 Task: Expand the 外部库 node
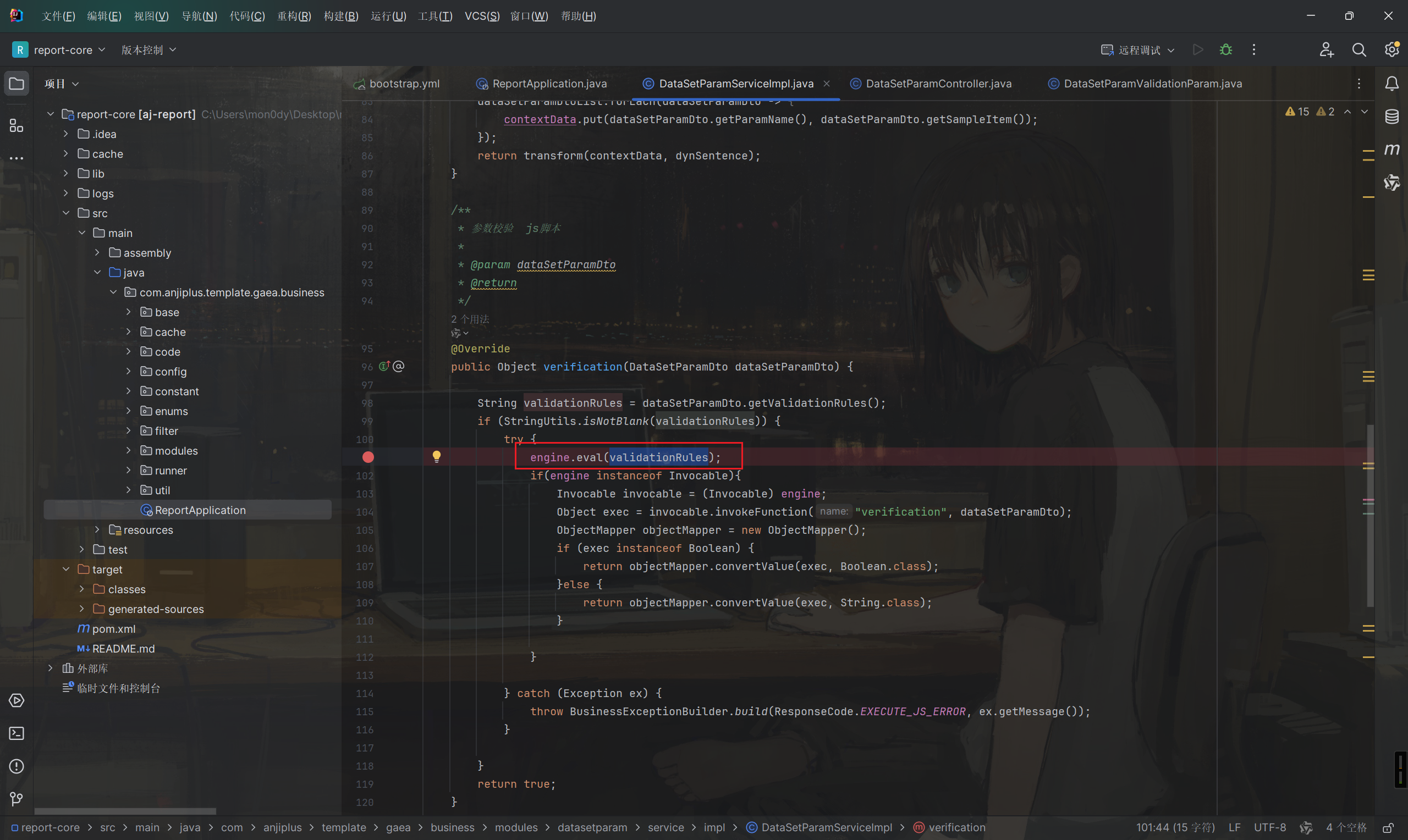pos(50,668)
